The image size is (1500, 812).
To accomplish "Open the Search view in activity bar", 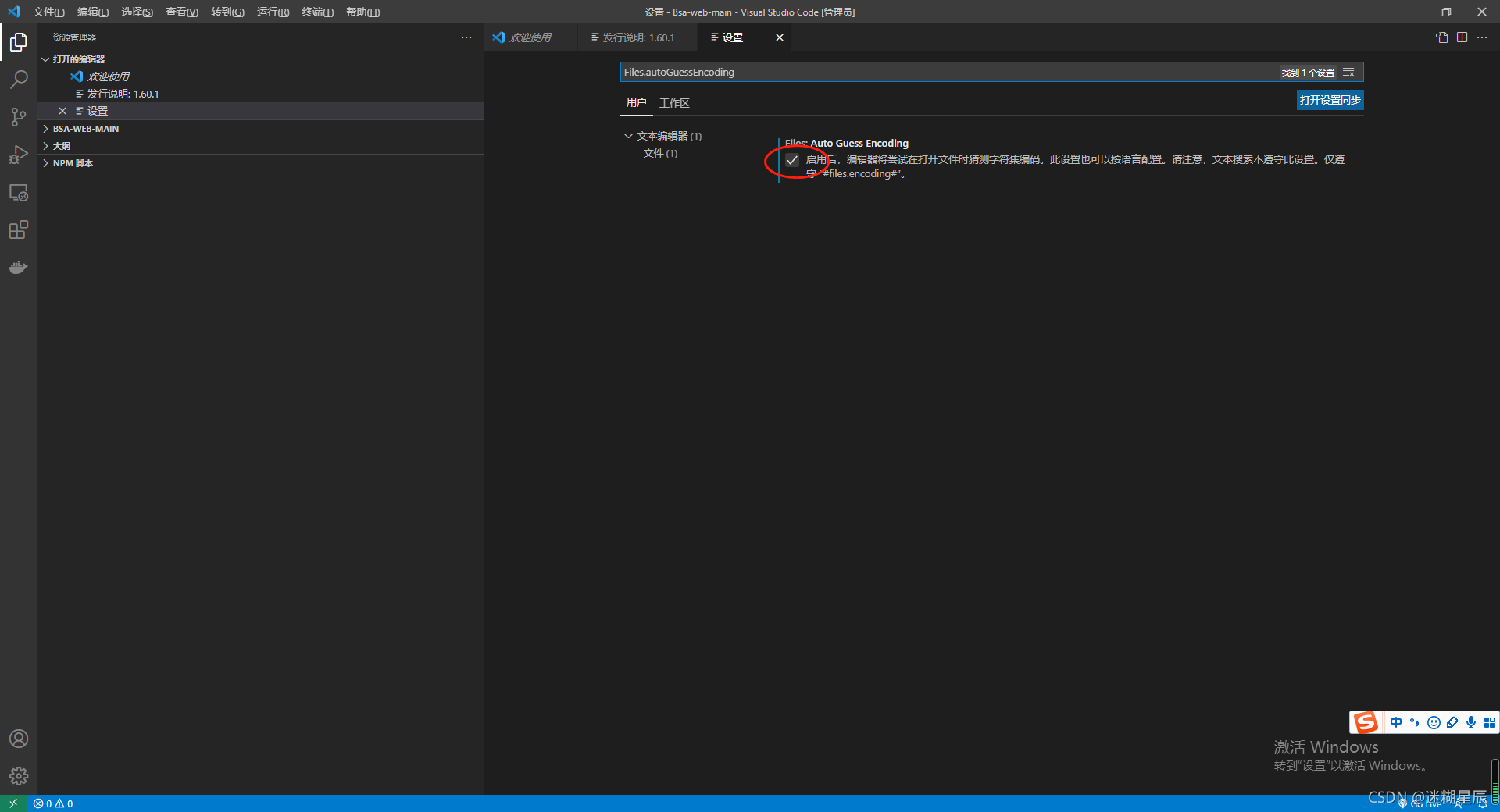I will 19,80.
